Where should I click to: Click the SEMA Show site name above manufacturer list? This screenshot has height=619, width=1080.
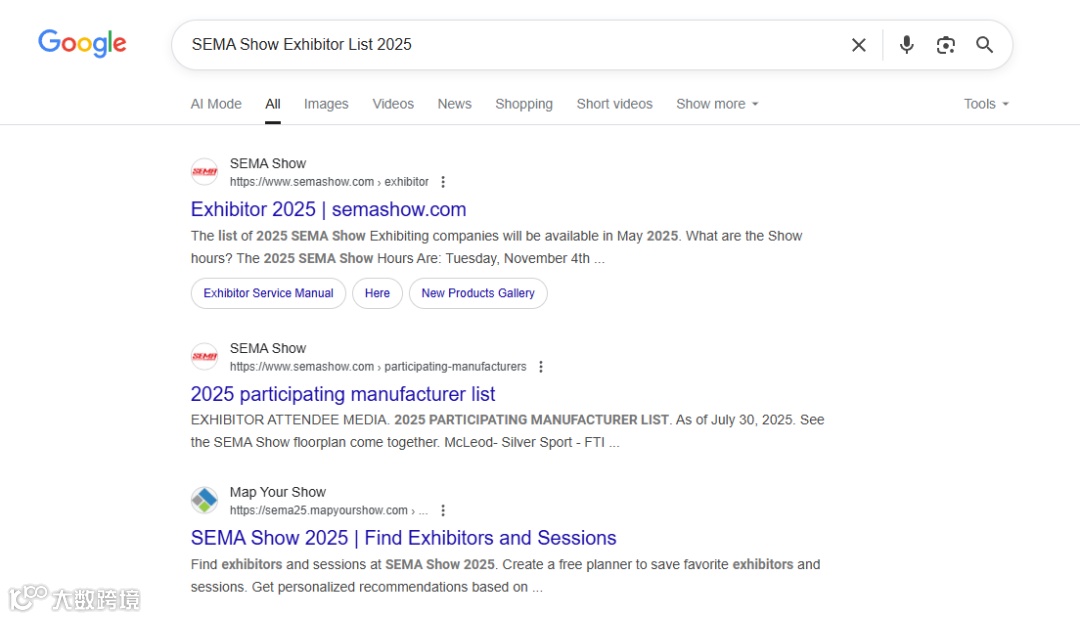pos(268,348)
